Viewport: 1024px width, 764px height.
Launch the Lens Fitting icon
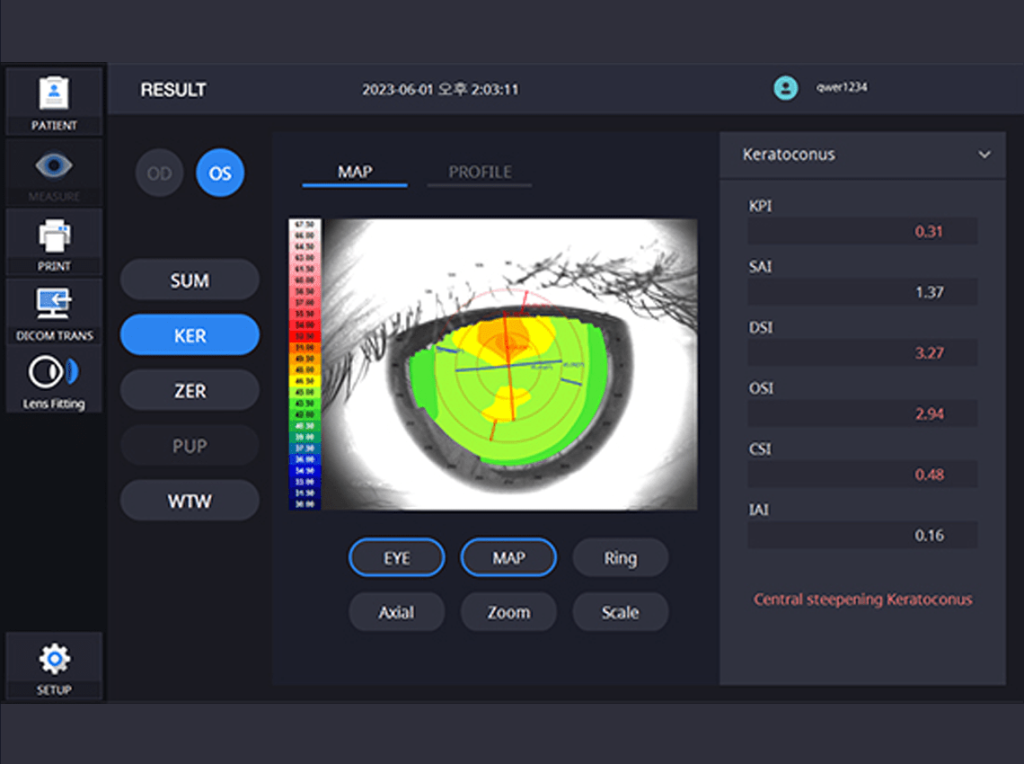click(x=54, y=374)
